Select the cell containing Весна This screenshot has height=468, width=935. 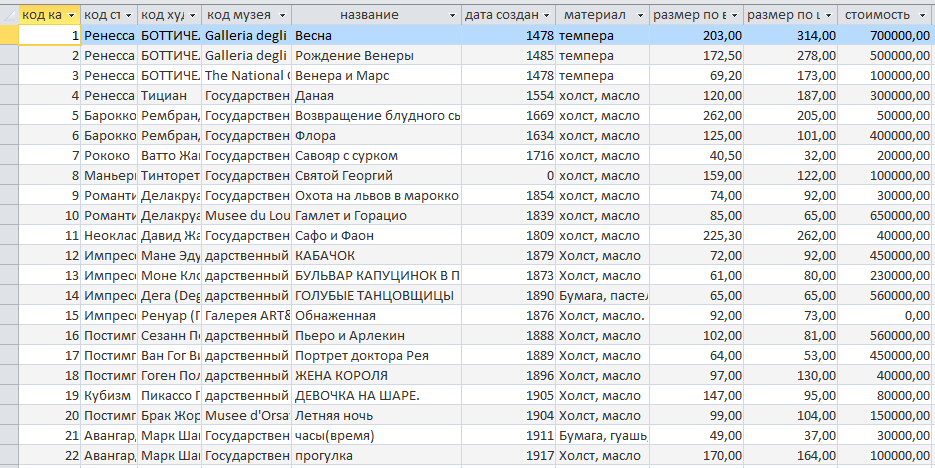coord(376,35)
